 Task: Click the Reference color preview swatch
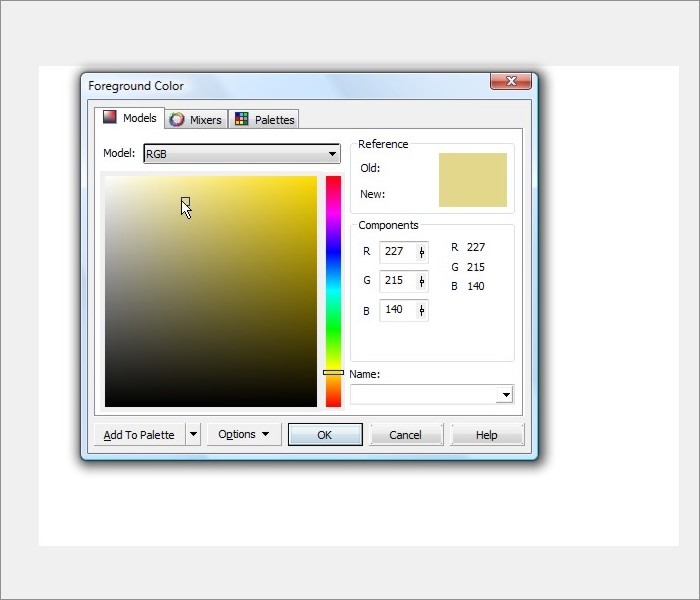472,180
